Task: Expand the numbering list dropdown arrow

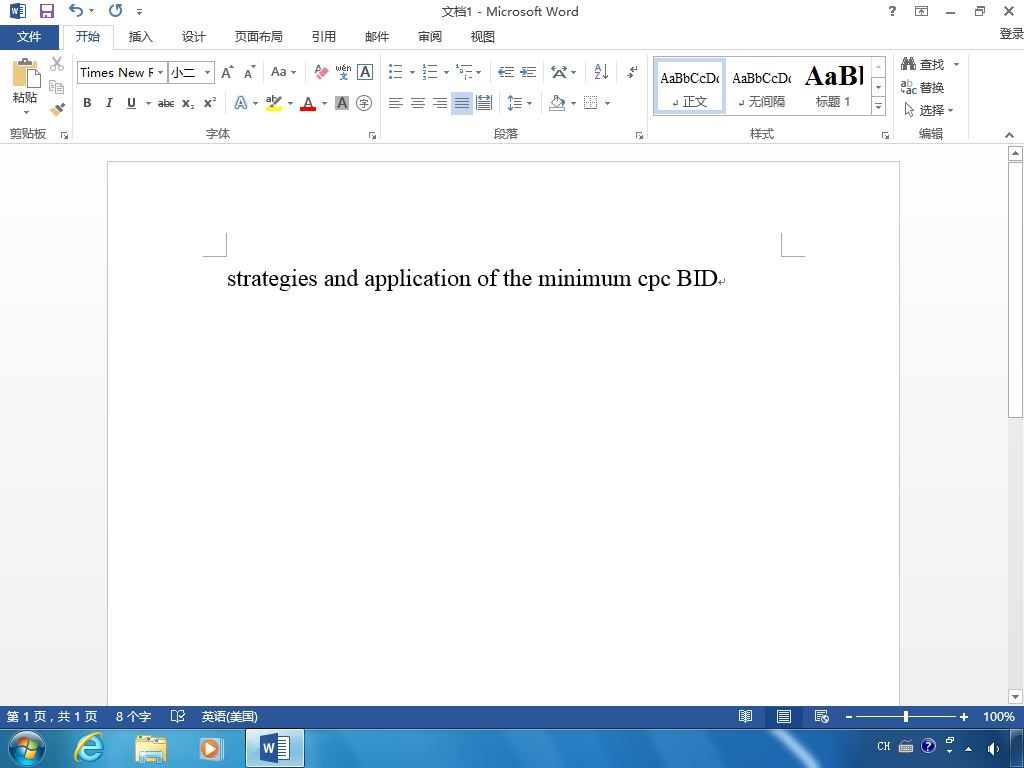Action: point(446,72)
